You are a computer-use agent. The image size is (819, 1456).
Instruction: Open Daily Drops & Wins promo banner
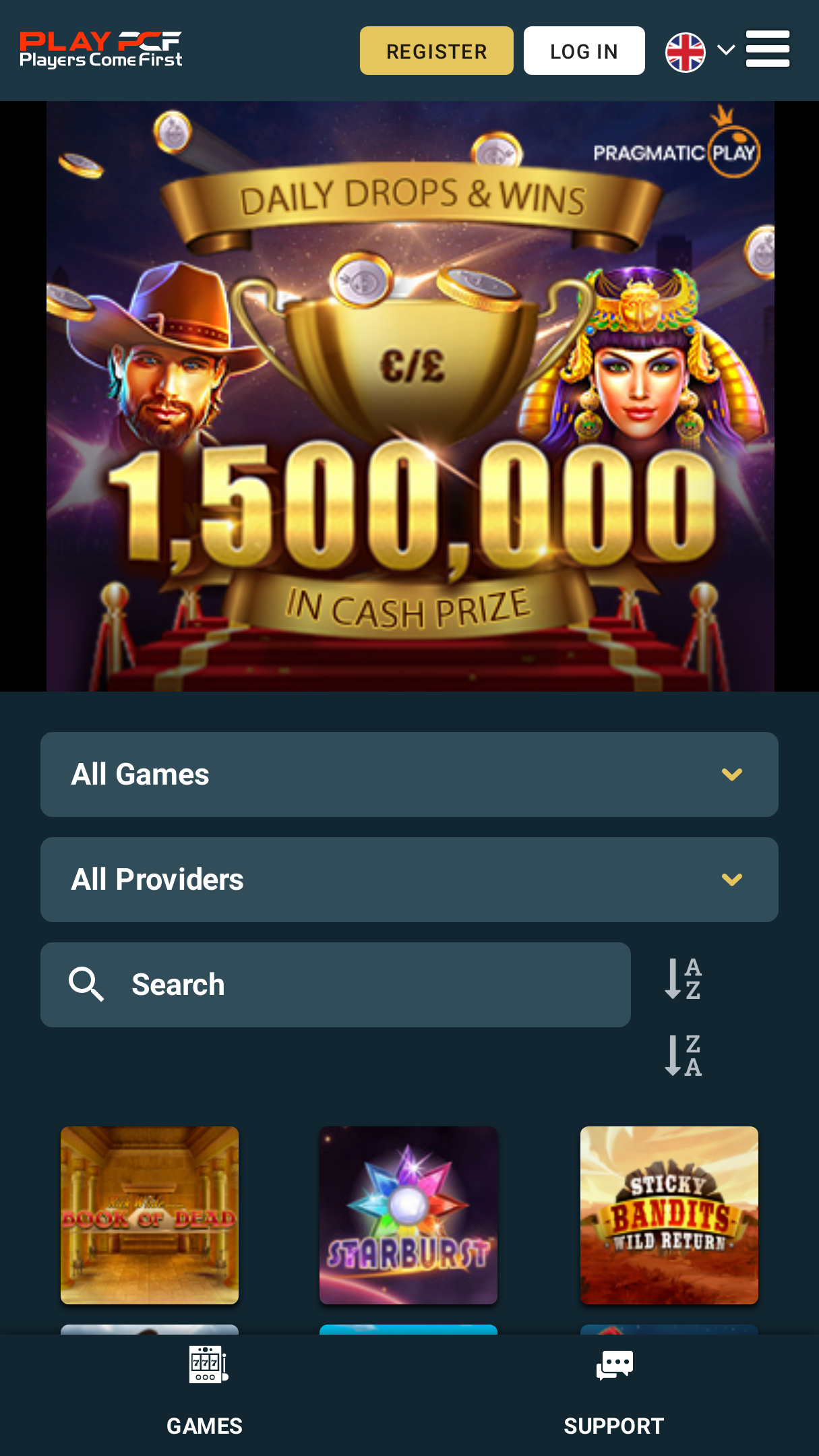tap(410, 396)
